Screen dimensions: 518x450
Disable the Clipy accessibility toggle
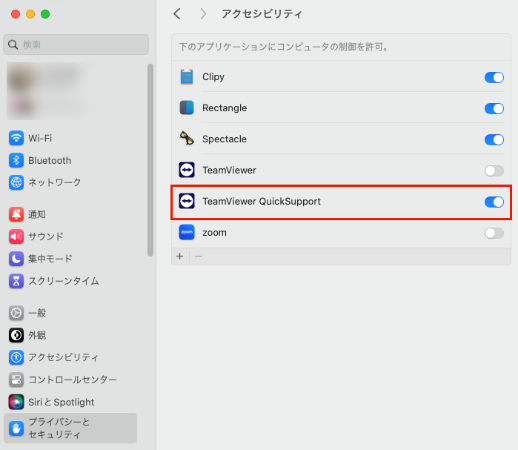point(494,77)
